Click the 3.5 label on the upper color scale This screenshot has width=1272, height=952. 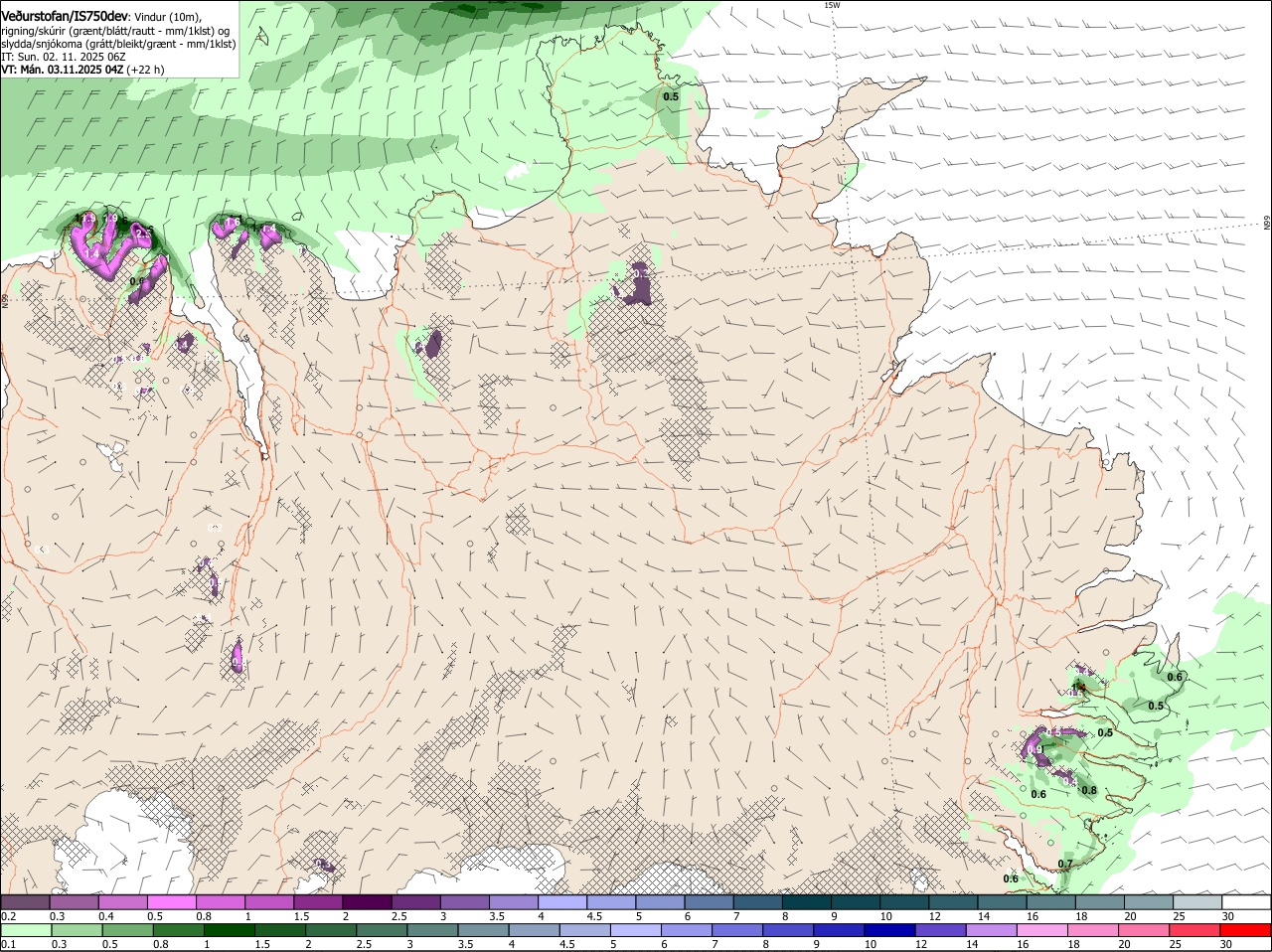[497, 916]
